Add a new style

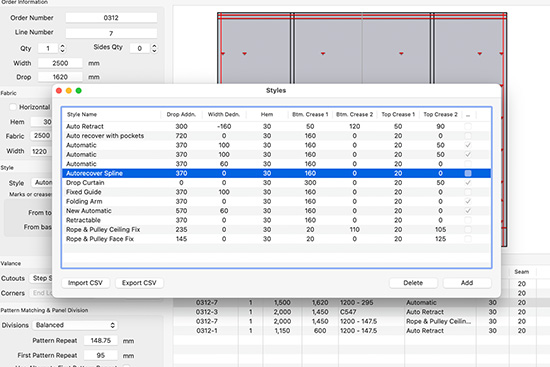tap(467, 283)
